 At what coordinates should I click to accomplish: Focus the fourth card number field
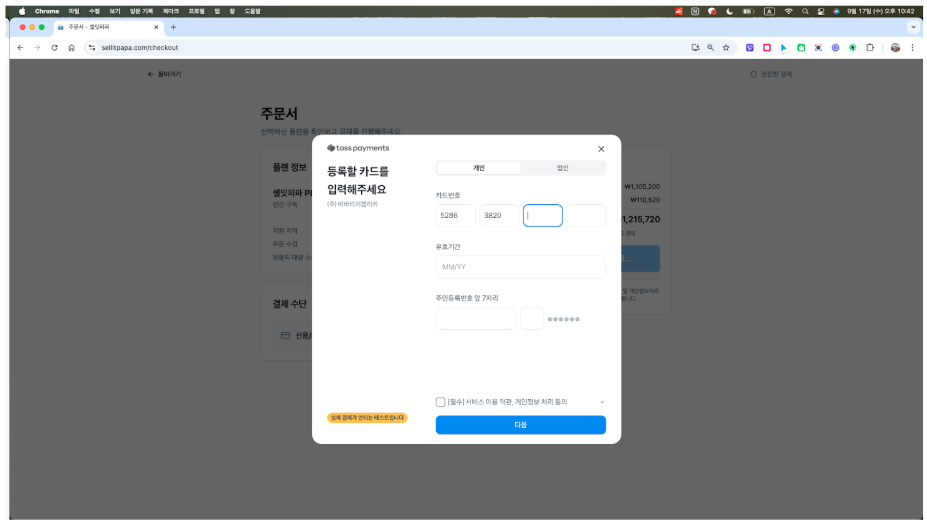click(x=586, y=216)
